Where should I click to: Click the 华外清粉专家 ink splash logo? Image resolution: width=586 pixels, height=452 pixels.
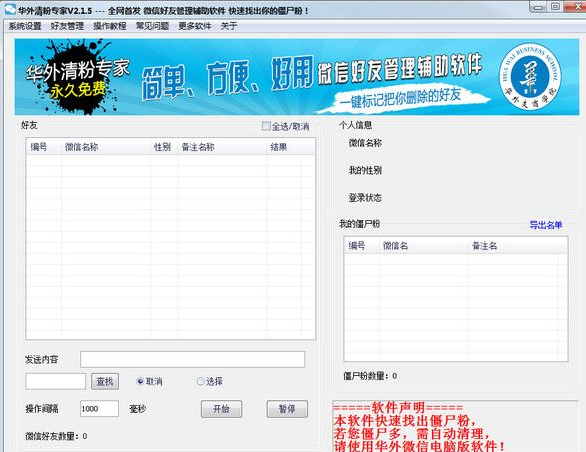click(x=78, y=77)
